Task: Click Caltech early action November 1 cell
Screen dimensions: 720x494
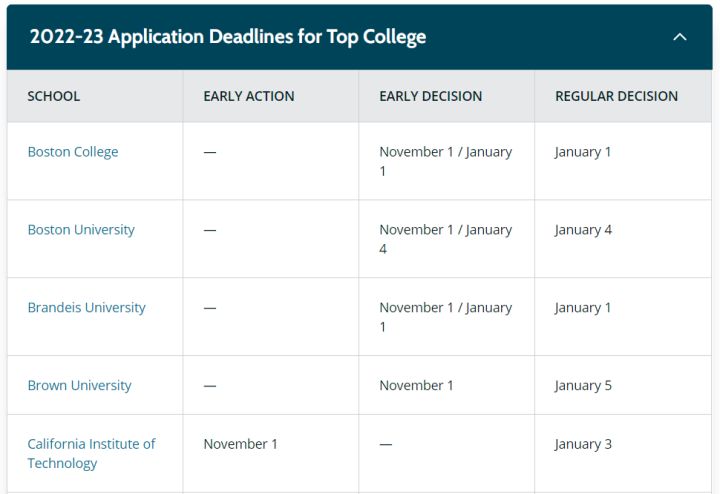Action: (240, 444)
